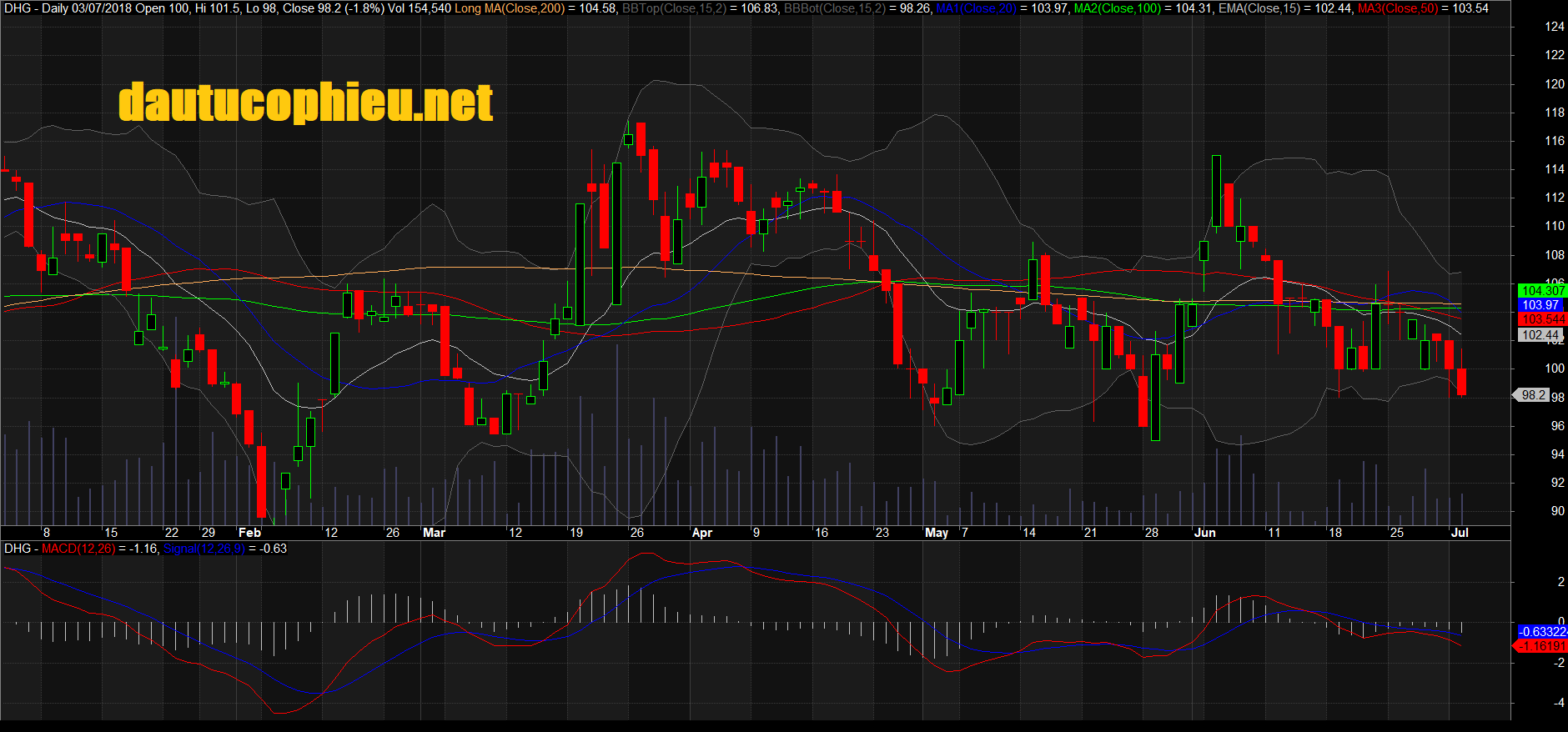
Task: Select the 98.2 last close price marker
Action: (1533, 395)
